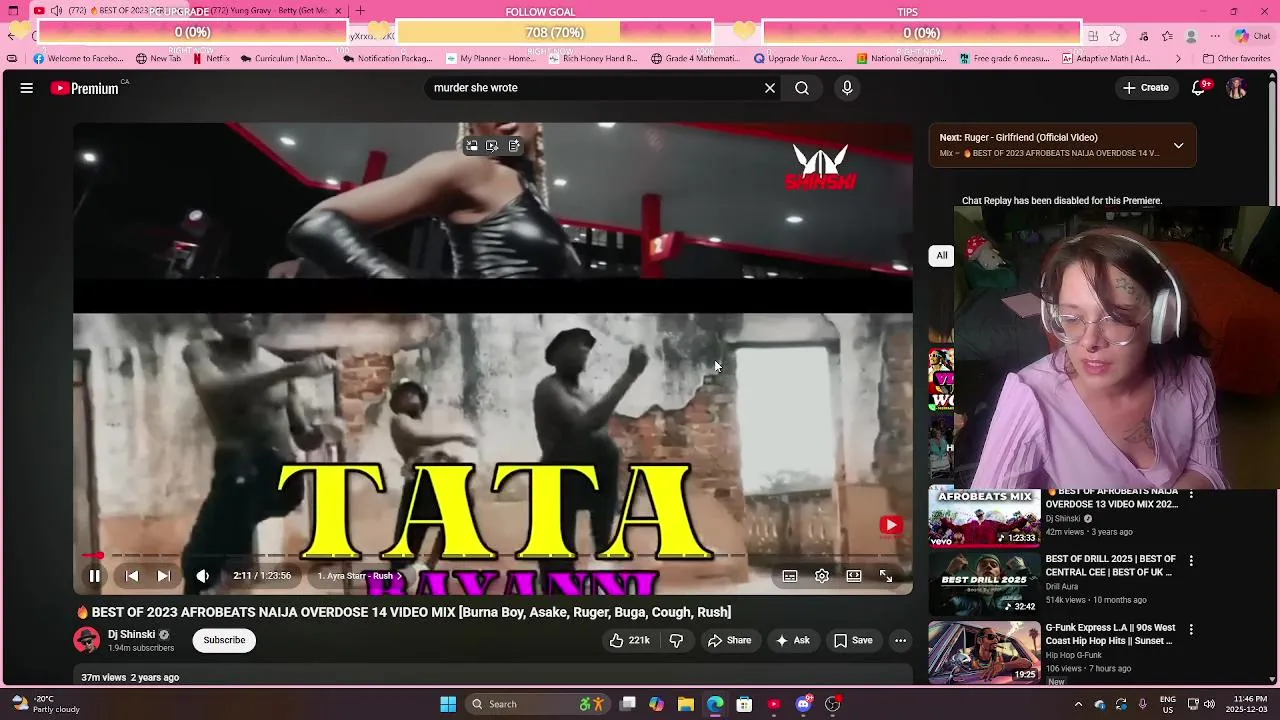Screen dimensions: 1280x720
Task: Open the Create menu button
Action: 1146,88
